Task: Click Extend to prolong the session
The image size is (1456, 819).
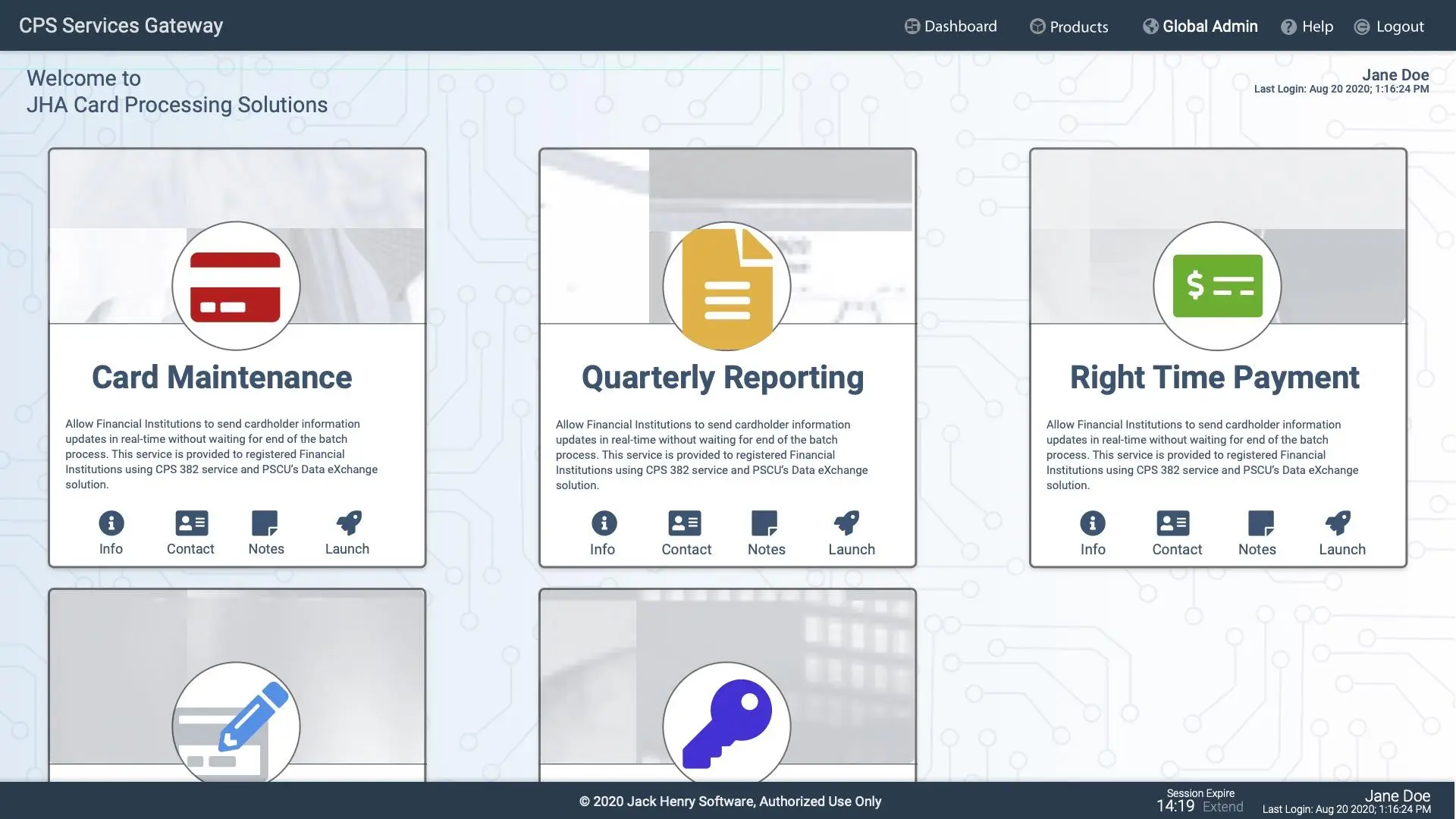Action: 1222,807
